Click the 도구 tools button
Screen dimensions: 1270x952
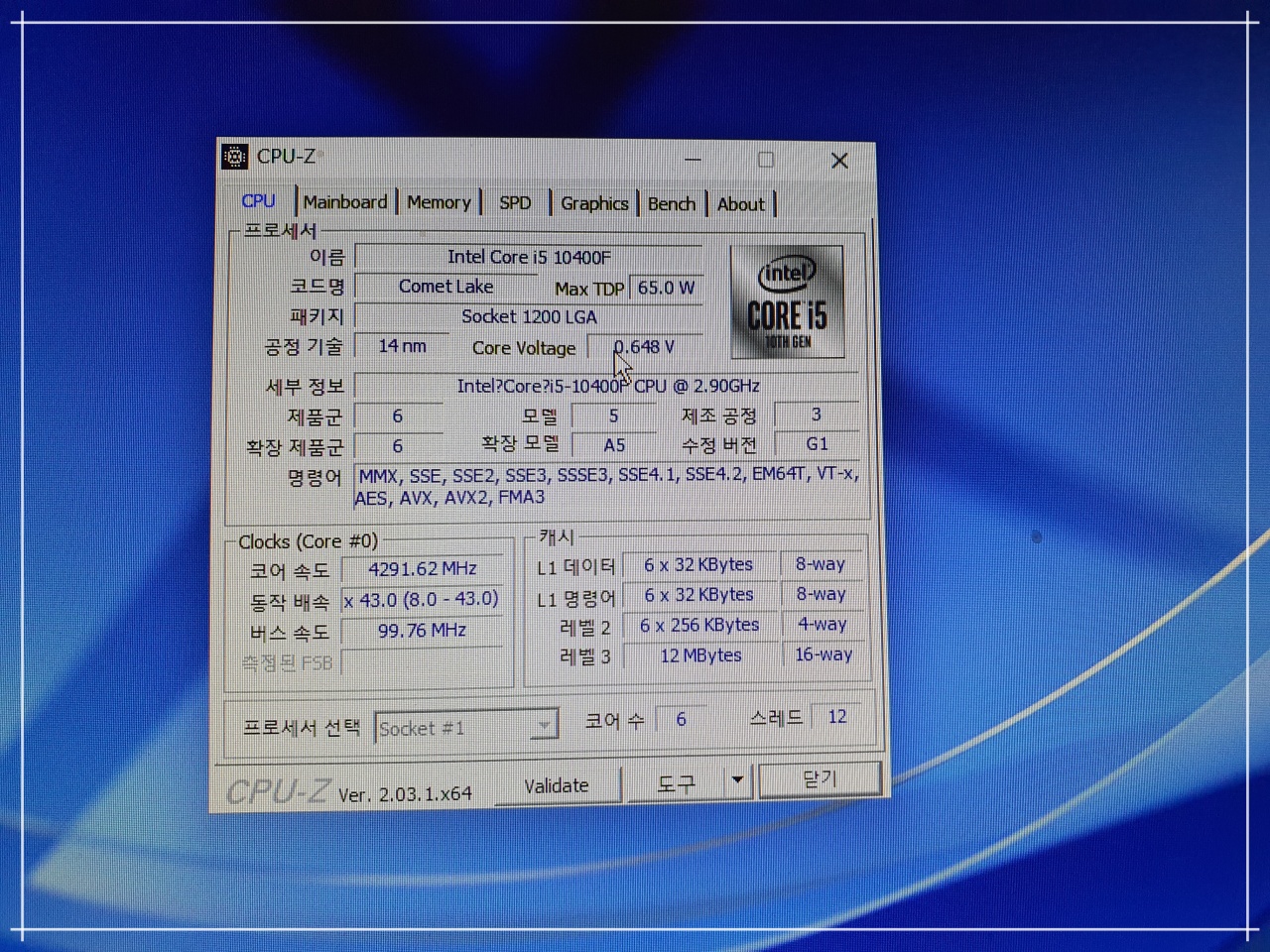pyautogui.click(x=676, y=783)
